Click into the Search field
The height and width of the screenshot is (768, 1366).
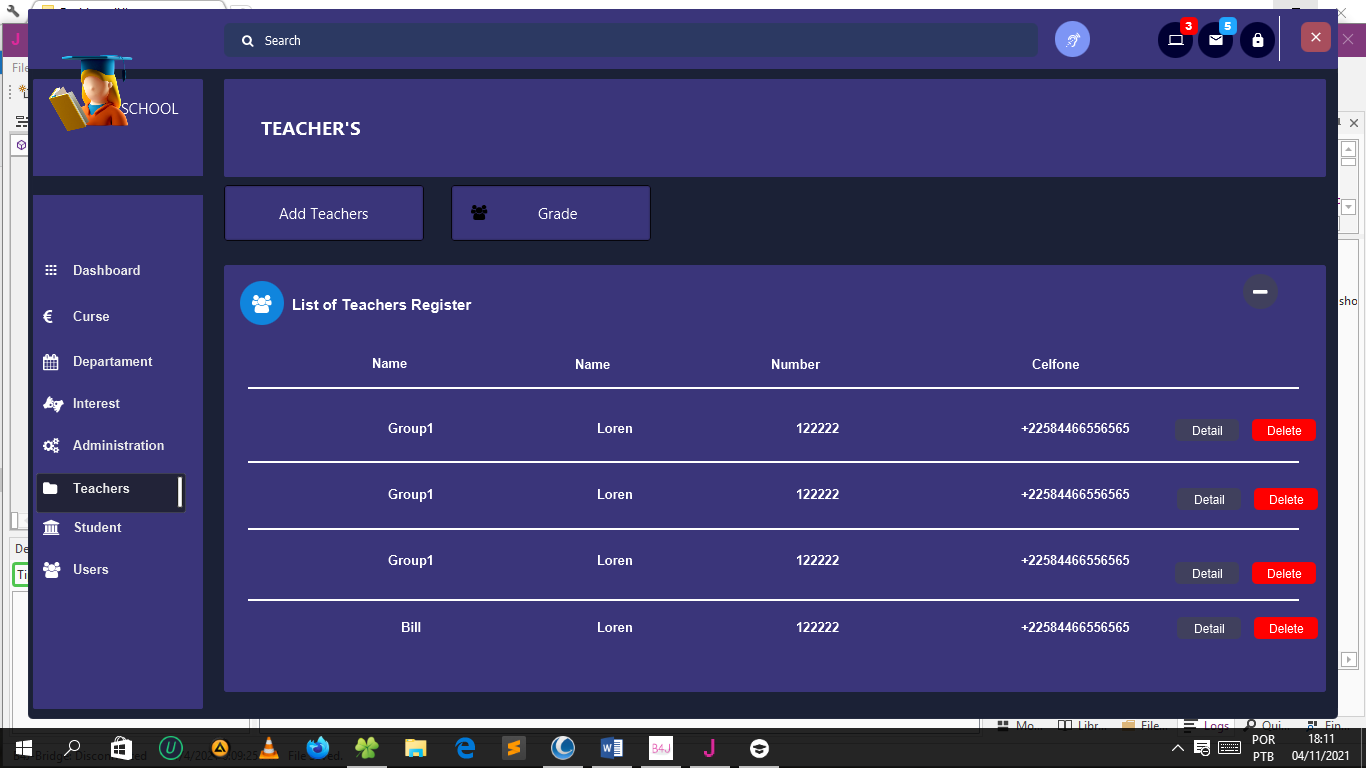click(630, 41)
